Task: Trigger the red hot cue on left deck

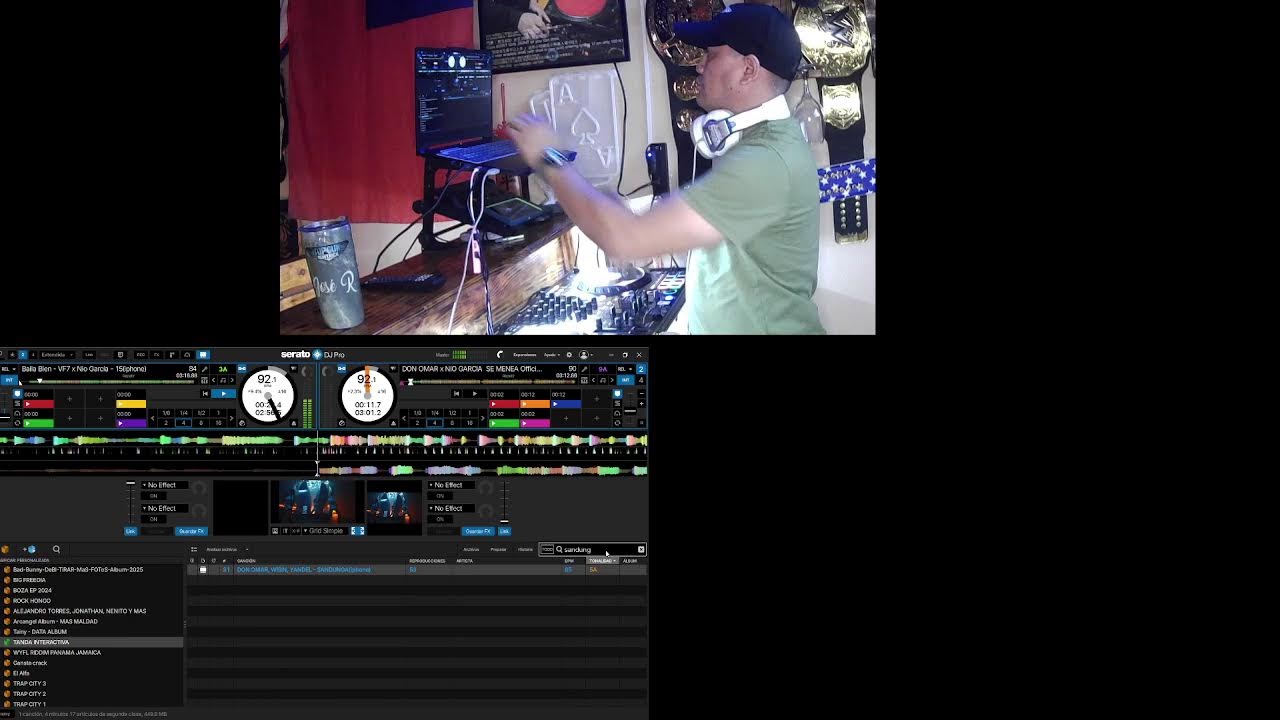Action: coord(39,404)
